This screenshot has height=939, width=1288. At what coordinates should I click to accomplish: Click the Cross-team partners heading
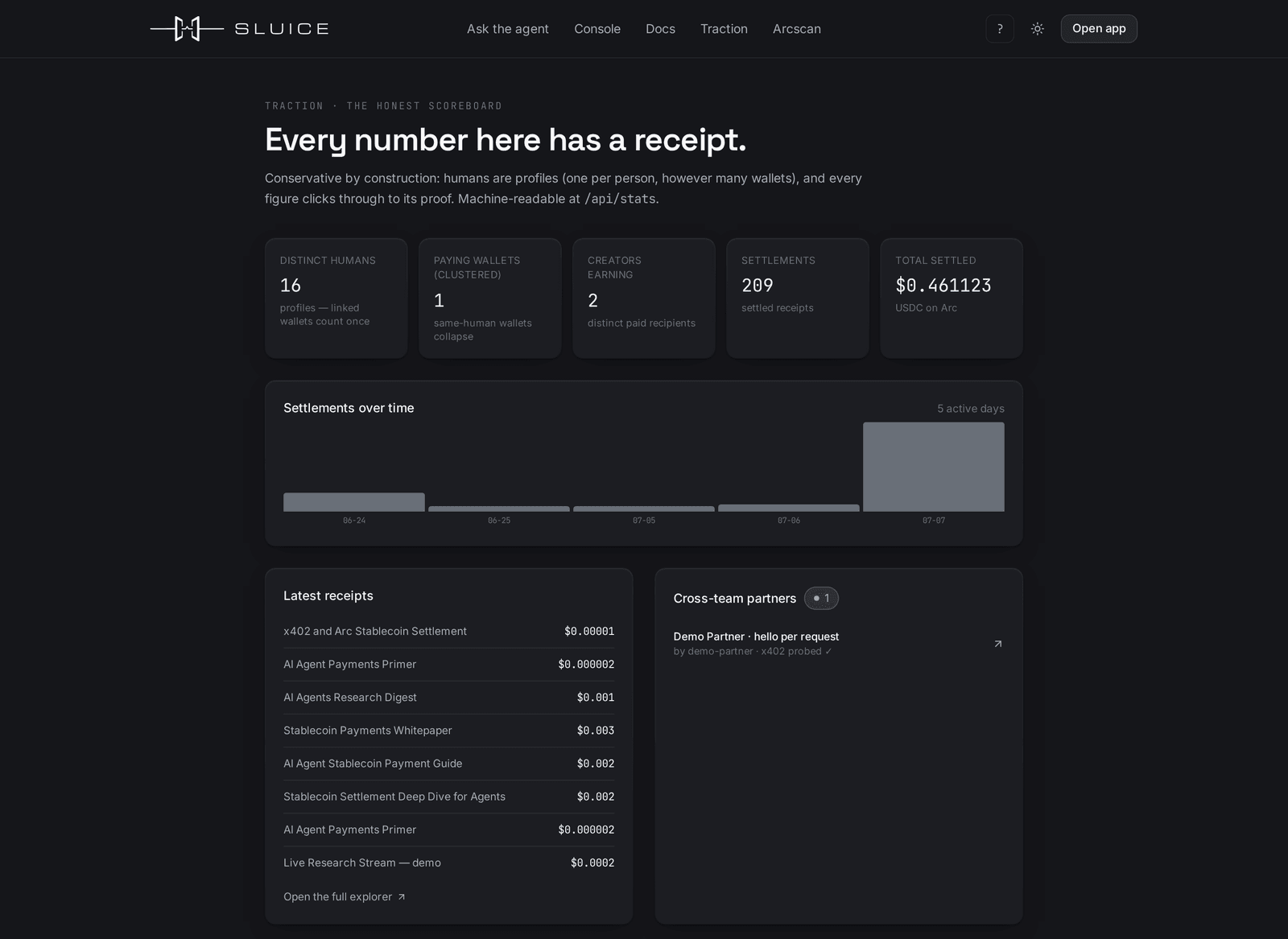tap(735, 599)
